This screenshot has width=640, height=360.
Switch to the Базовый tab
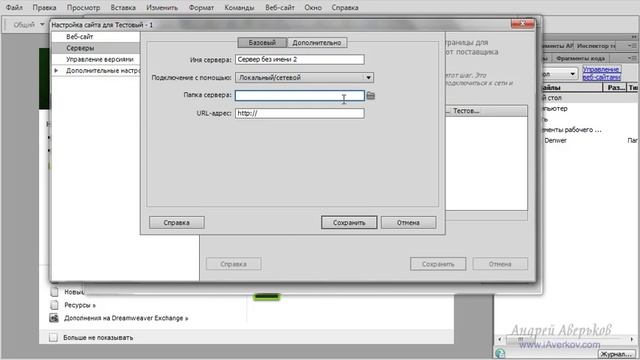[262, 42]
